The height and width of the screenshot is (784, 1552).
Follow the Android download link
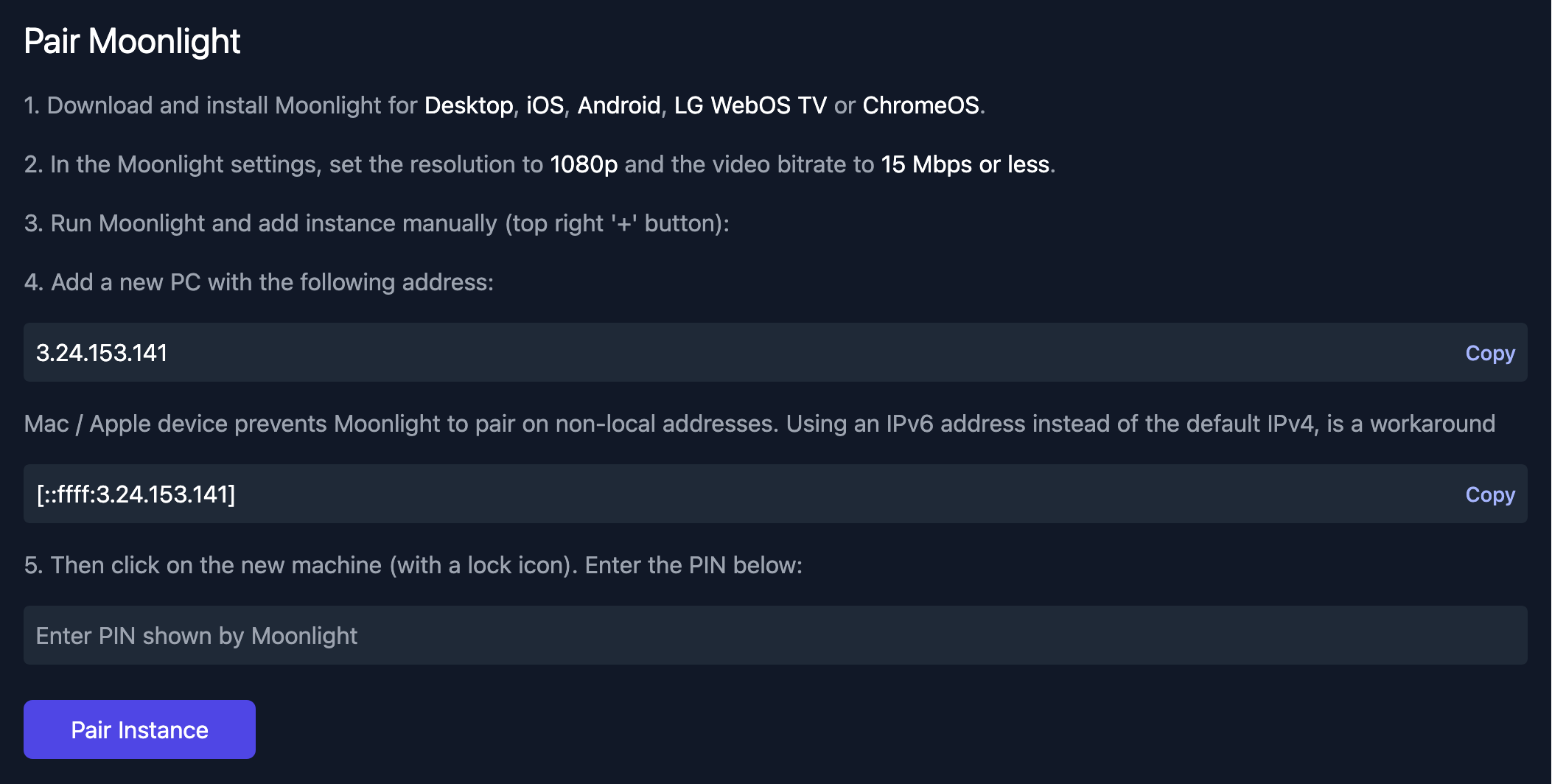coord(618,105)
